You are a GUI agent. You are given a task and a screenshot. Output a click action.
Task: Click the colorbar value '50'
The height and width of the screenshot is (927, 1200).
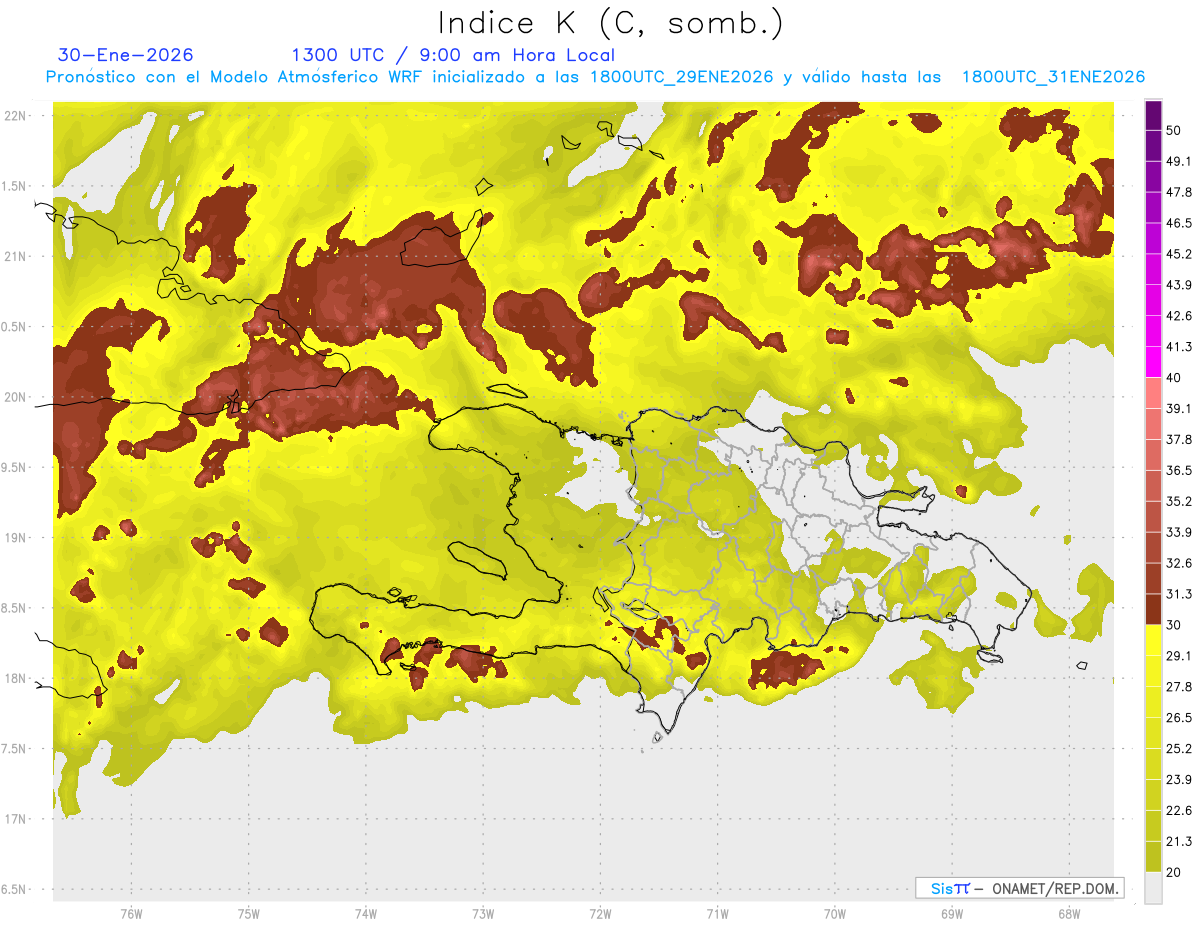pyautogui.click(x=1174, y=130)
